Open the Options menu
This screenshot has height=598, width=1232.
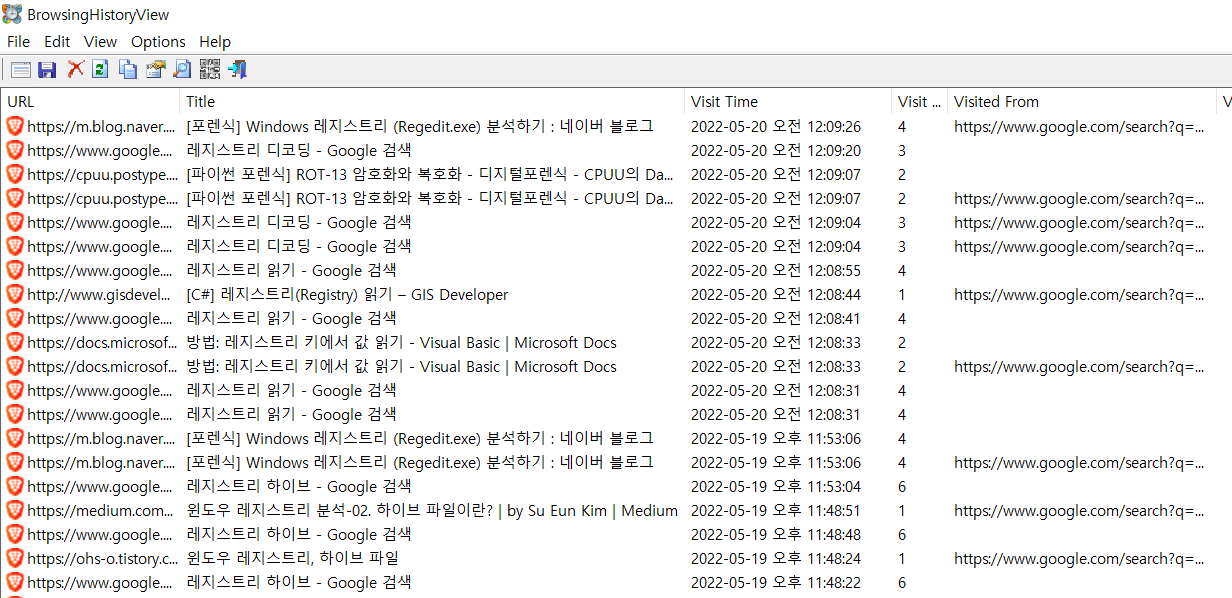[158, 41]
